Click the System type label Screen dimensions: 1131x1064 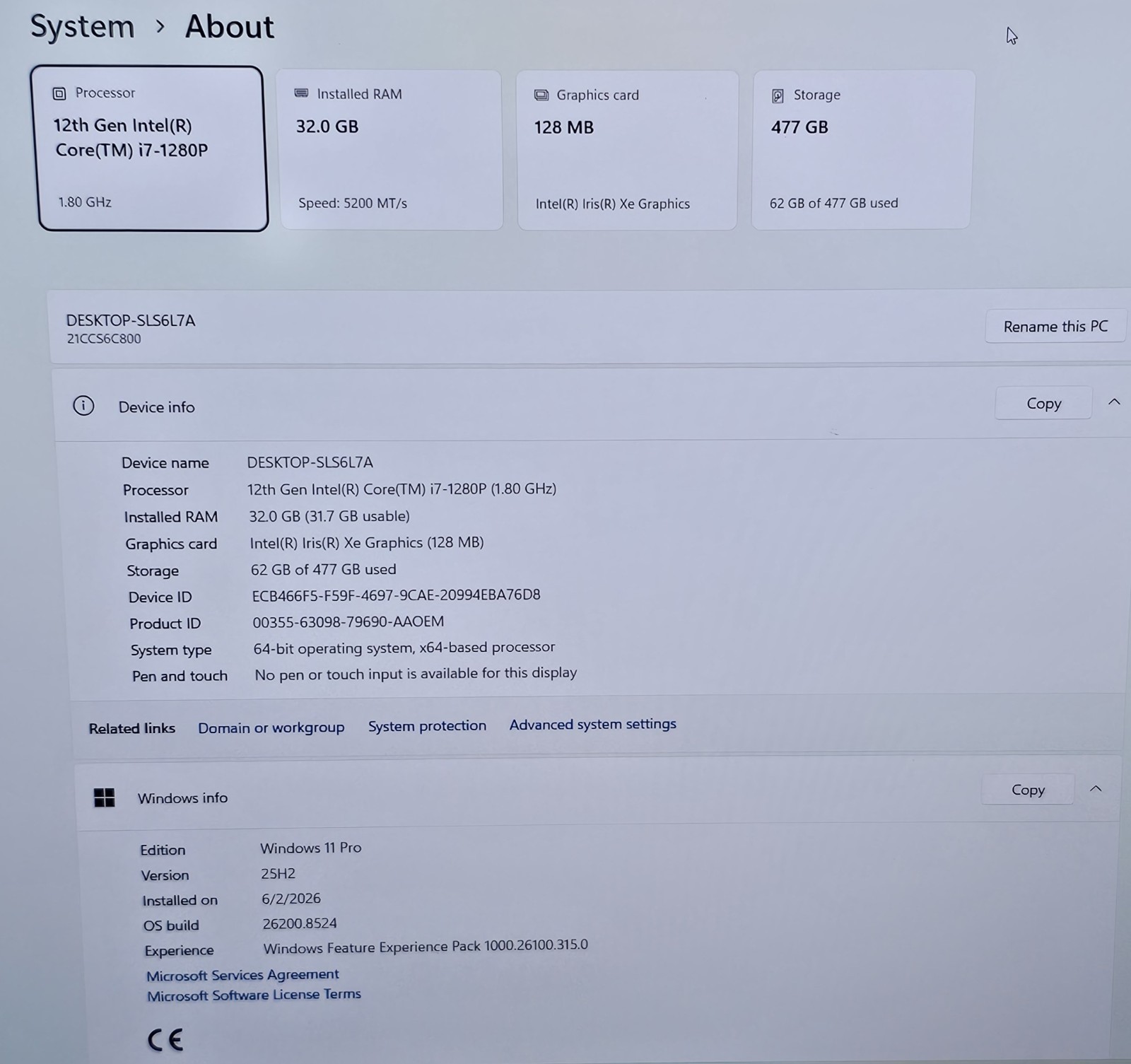171,650
